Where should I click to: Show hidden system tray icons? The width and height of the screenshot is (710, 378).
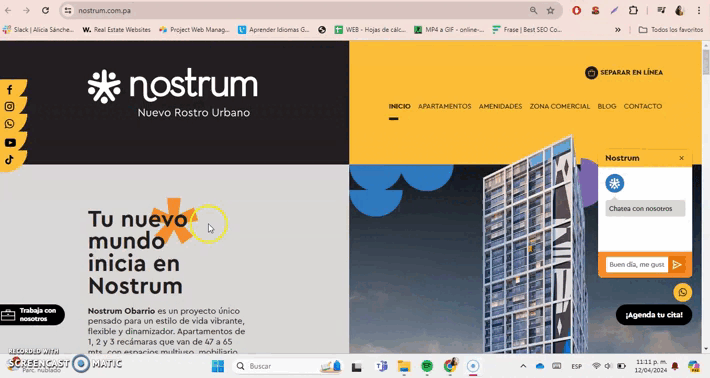point(523,366)
